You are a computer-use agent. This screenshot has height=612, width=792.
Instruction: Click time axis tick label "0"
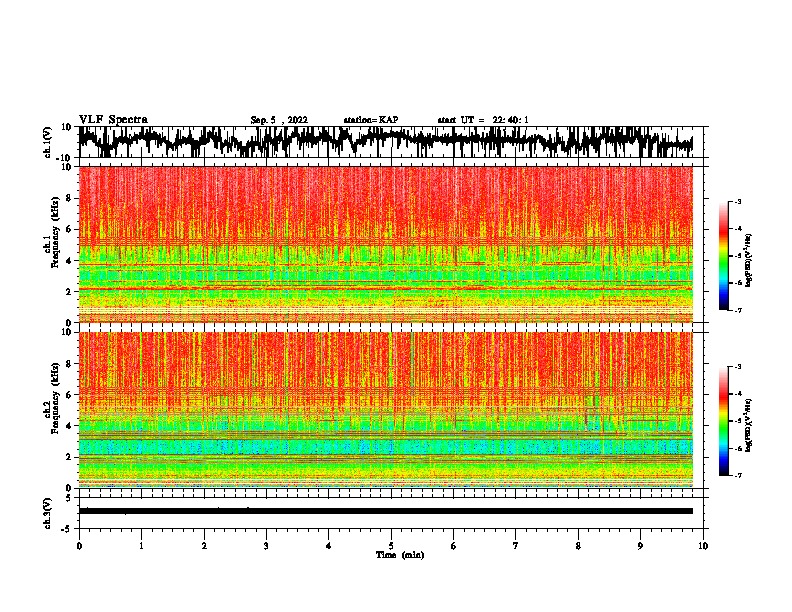pos(79,546)
